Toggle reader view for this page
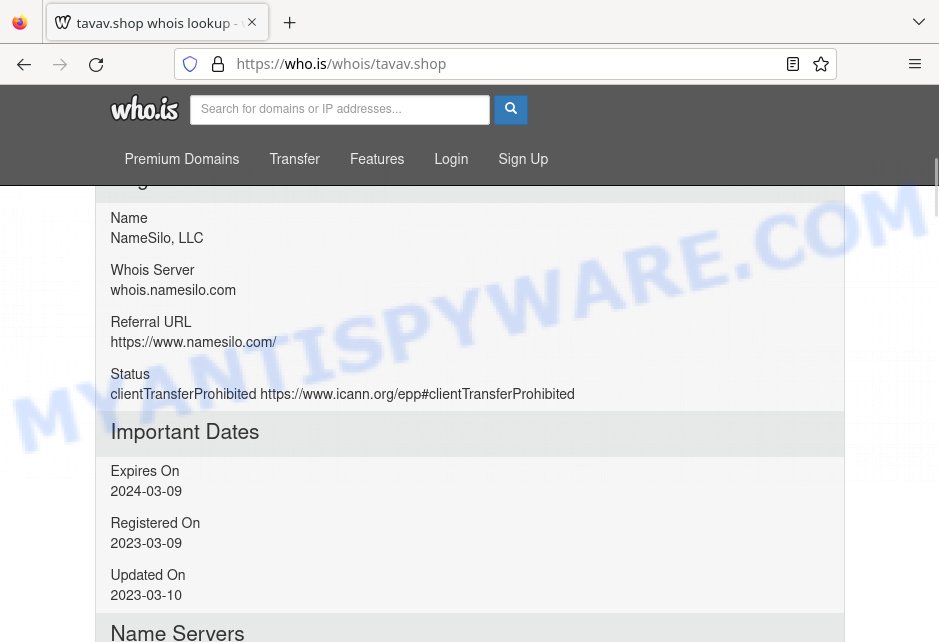 (x=793, y=64)
